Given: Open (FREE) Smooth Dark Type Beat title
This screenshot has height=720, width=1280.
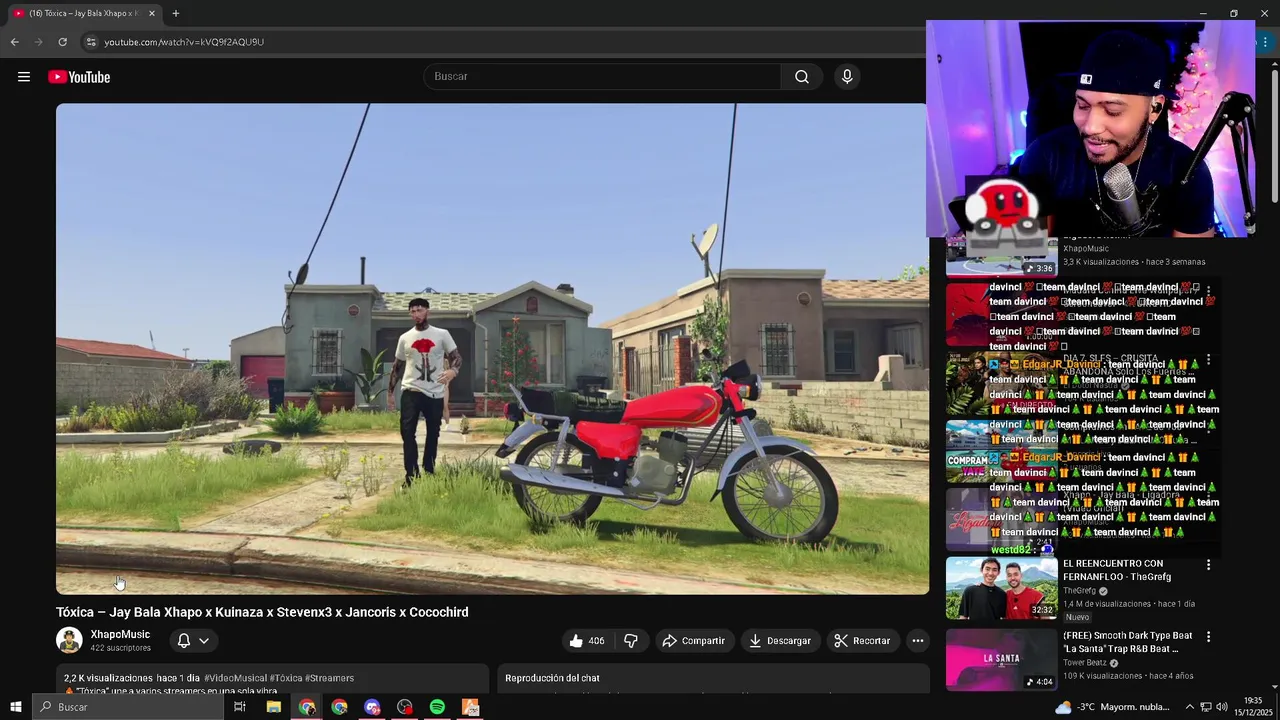Looking at the screenshot, I should [x=1128, y=642].
